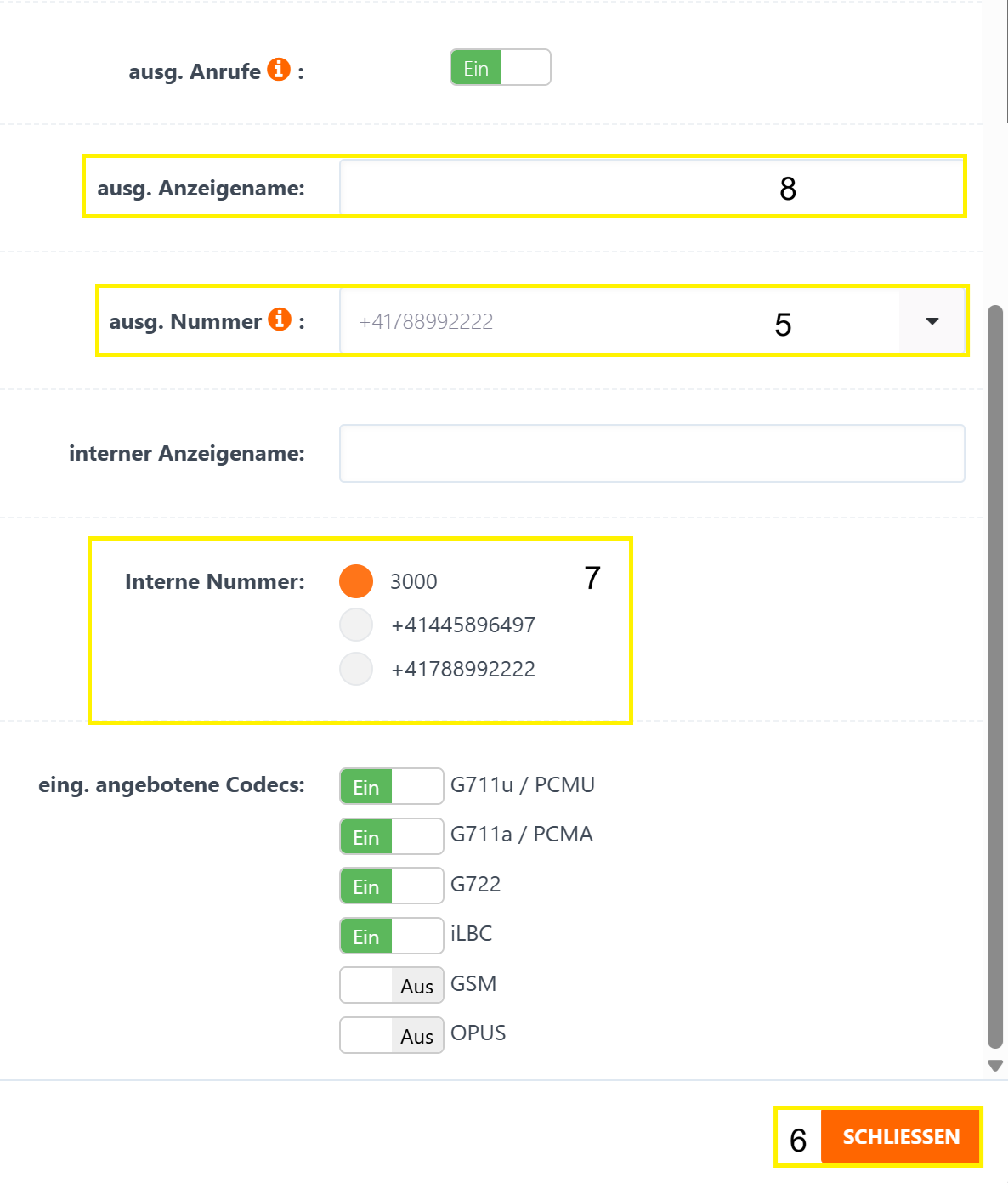Choose +41445896497 as internal number
Screen dimensions: 1008x1183
tap(356, 625)
